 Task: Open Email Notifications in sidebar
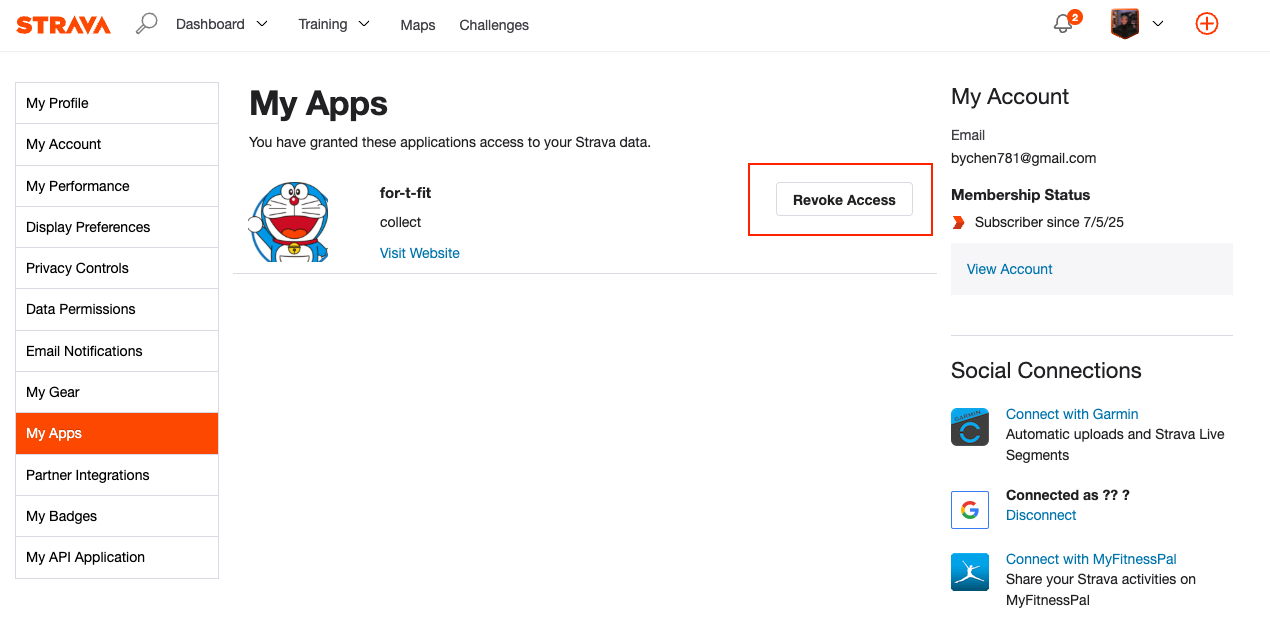(x=117, y=351)
